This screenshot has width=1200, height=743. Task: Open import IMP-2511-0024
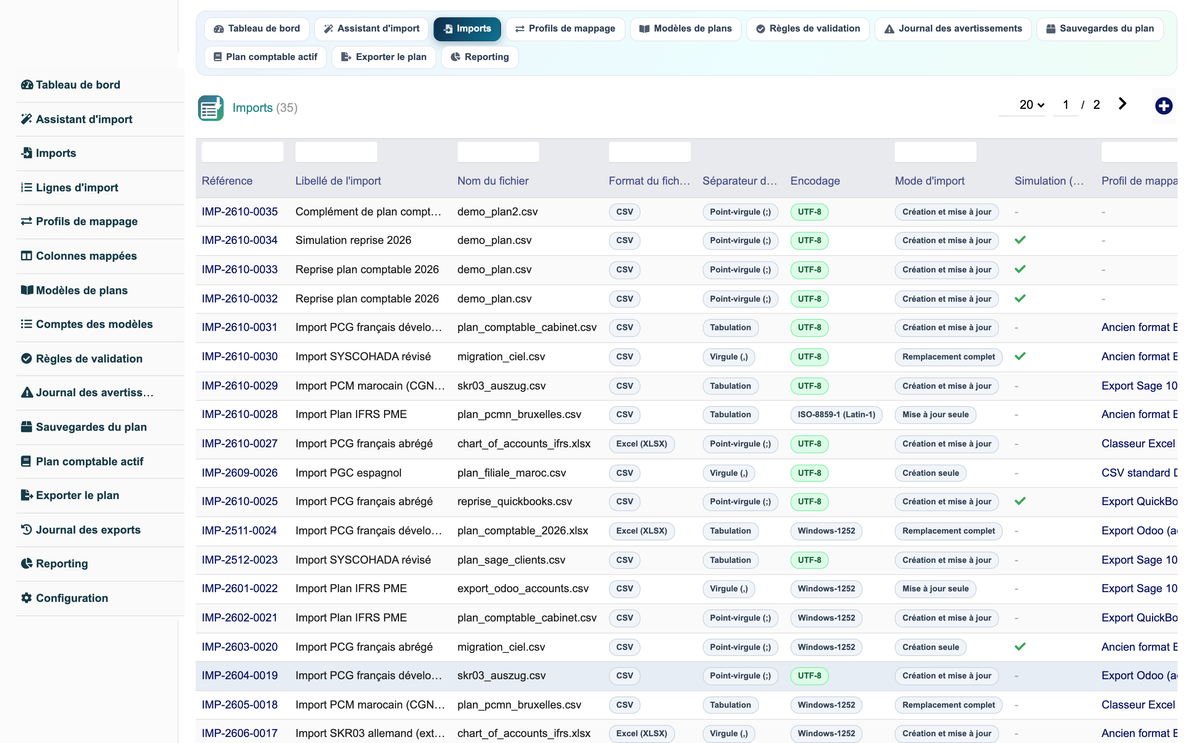pos(240,531)
